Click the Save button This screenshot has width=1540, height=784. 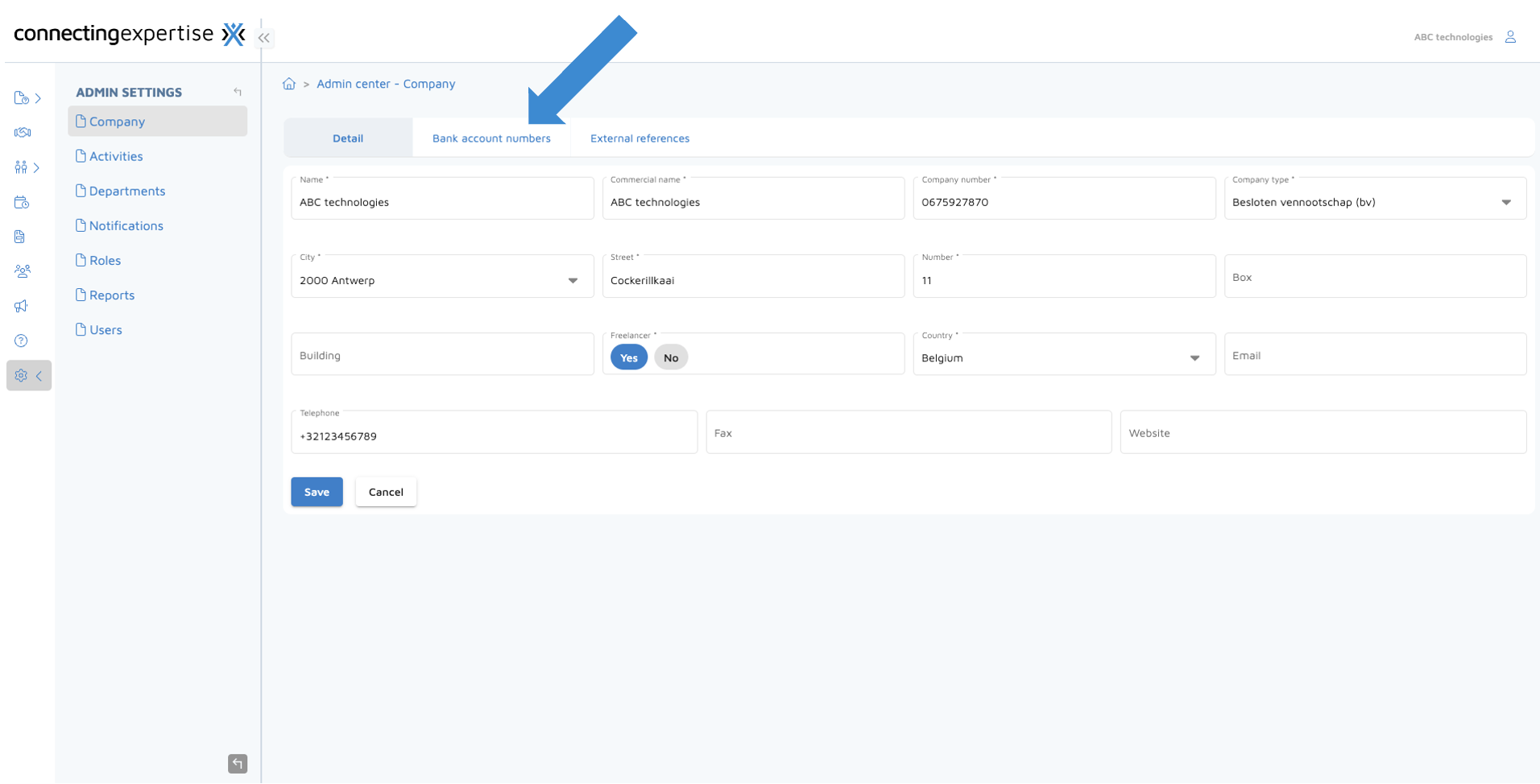click(317, 492)
